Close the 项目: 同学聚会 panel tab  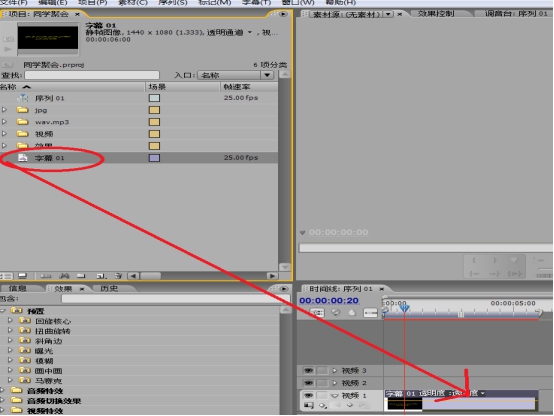coord(77,14)
